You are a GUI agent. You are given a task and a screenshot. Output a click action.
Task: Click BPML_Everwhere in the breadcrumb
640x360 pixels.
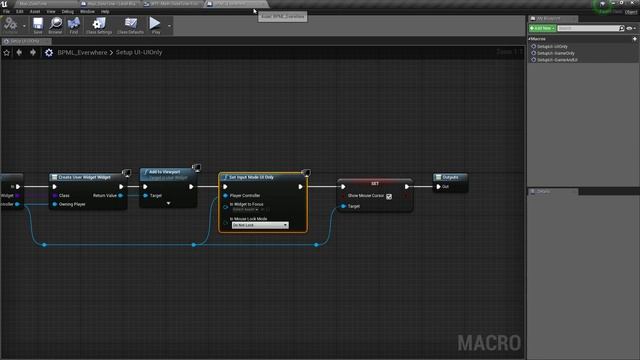pos(82,52)
